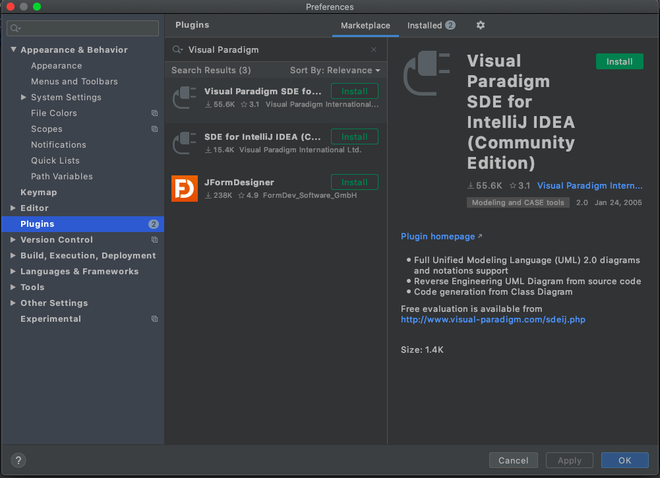
Task: Select Keymap in the settings tree
Action: [x=39, y=192]
